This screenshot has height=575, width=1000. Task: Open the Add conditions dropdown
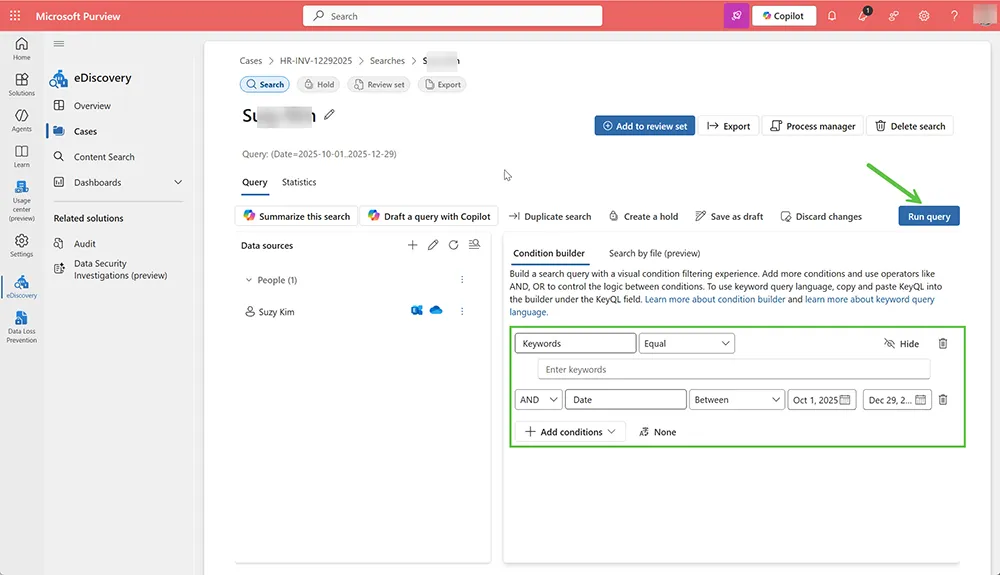[x=570, y=432]
